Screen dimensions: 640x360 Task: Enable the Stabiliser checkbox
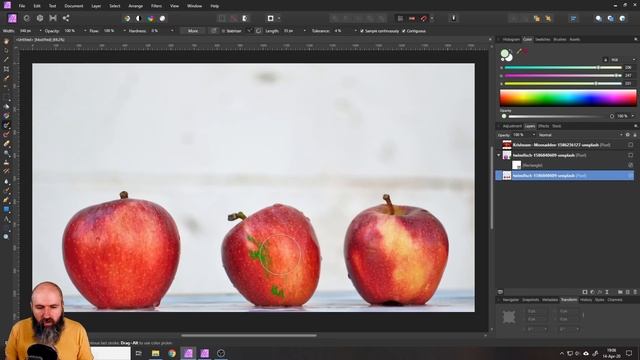pos(224,31)
